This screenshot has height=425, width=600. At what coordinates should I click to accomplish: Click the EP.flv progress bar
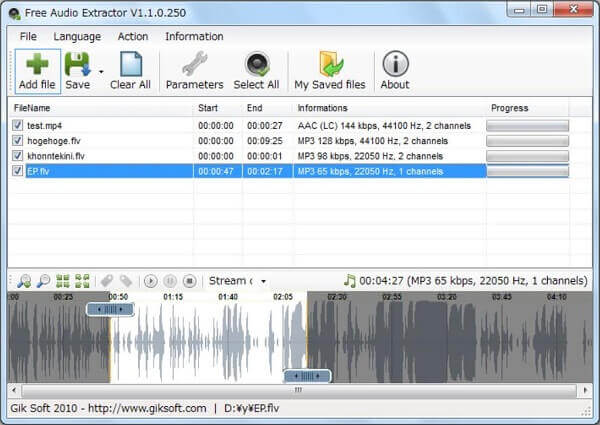click(x=527, y=171)
